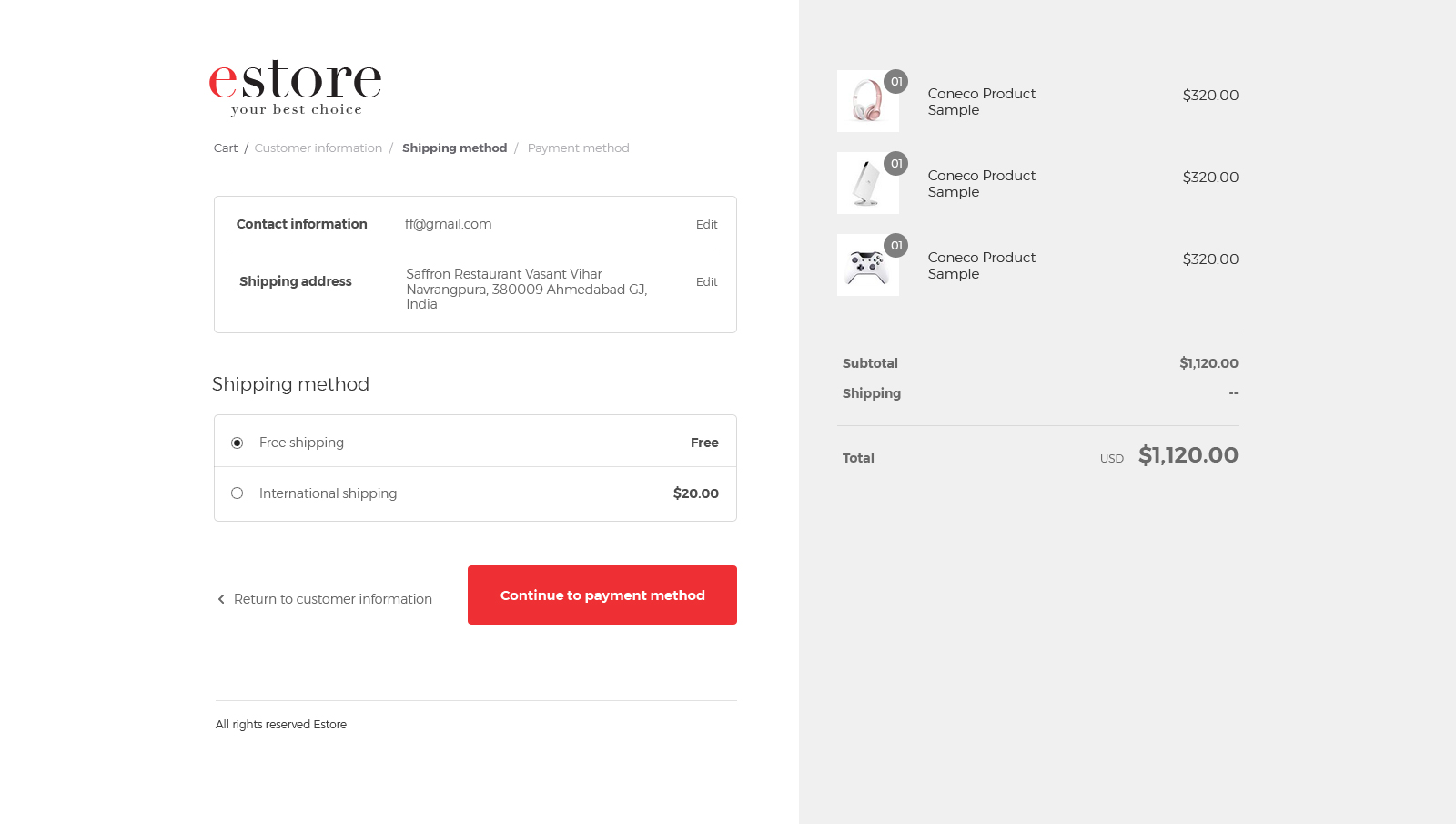Click the game controller product thumbnail
The height and width of the screenshot is (824, 1456).
[x=867, y=266]
